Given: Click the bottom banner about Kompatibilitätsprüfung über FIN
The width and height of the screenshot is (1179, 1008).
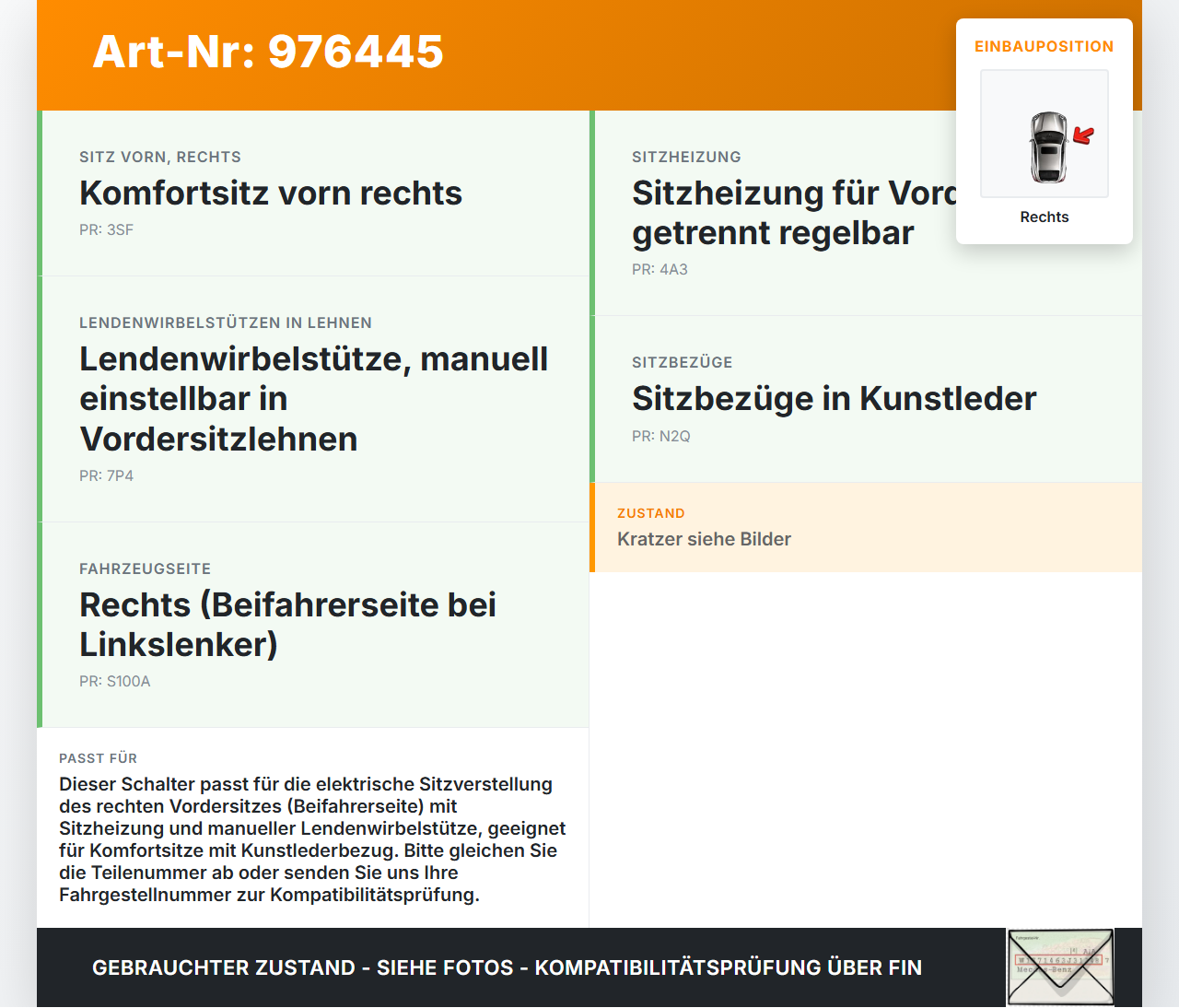Looking at the screenshot, I should tap(507, 967).
